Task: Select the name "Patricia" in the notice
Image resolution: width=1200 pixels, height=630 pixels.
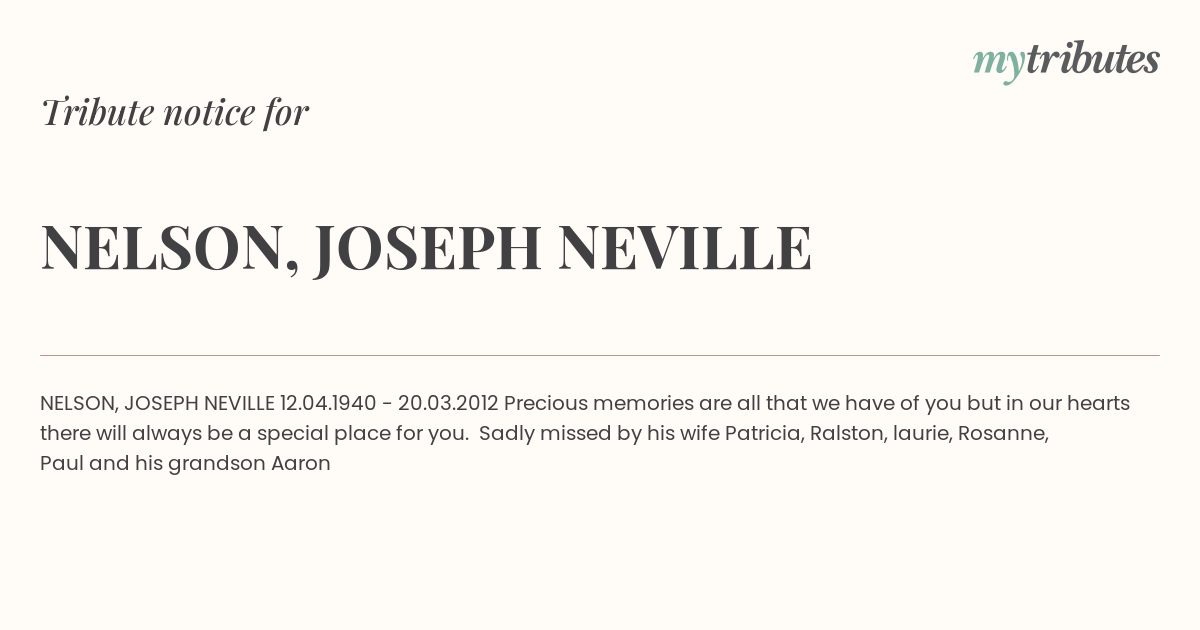Action: point(762,434)
